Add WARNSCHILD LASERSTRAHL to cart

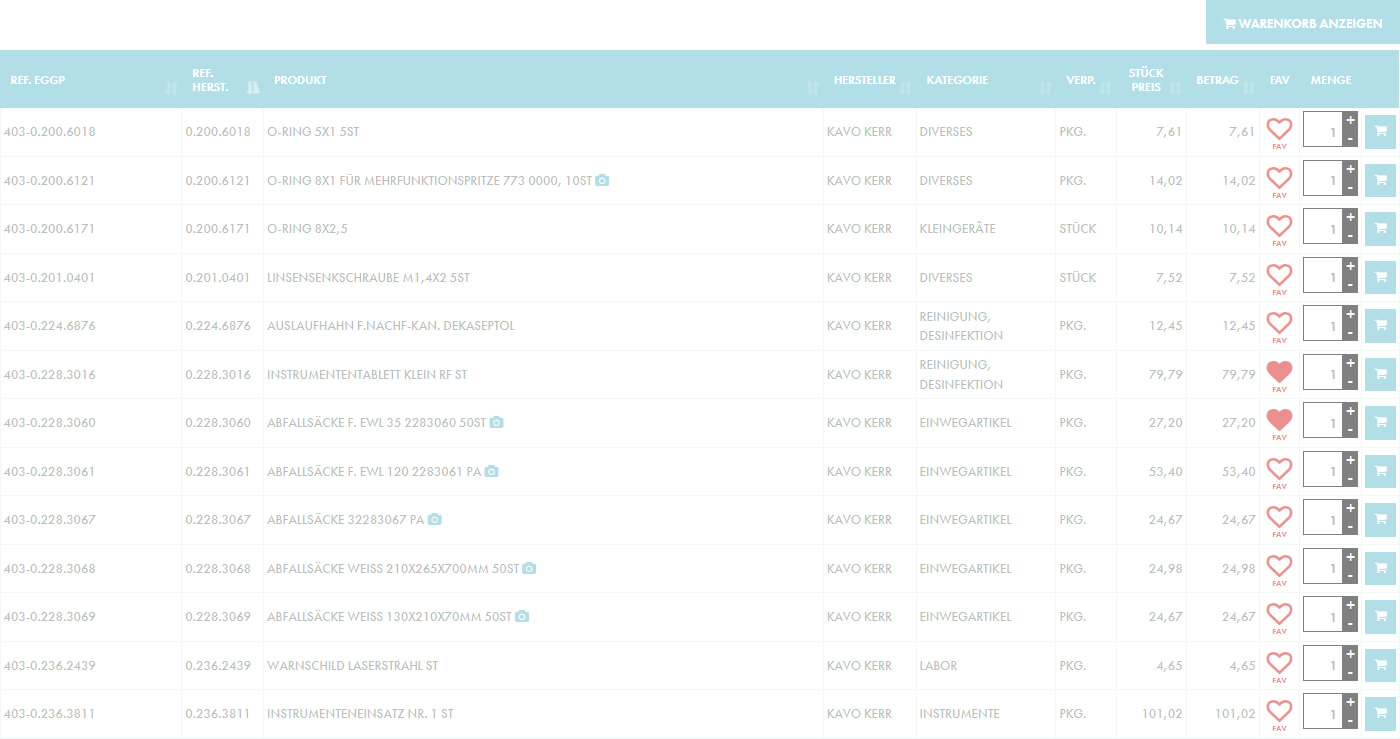(1380, 665)
